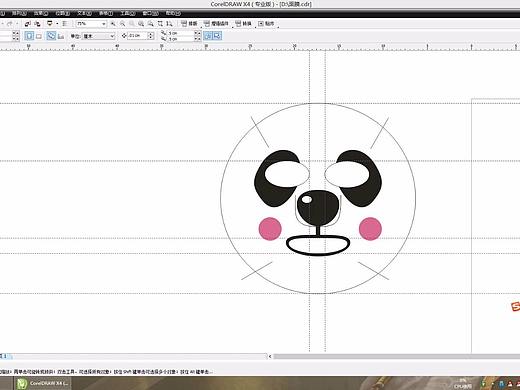Click the zoom to page width icon

coord(160,24)
